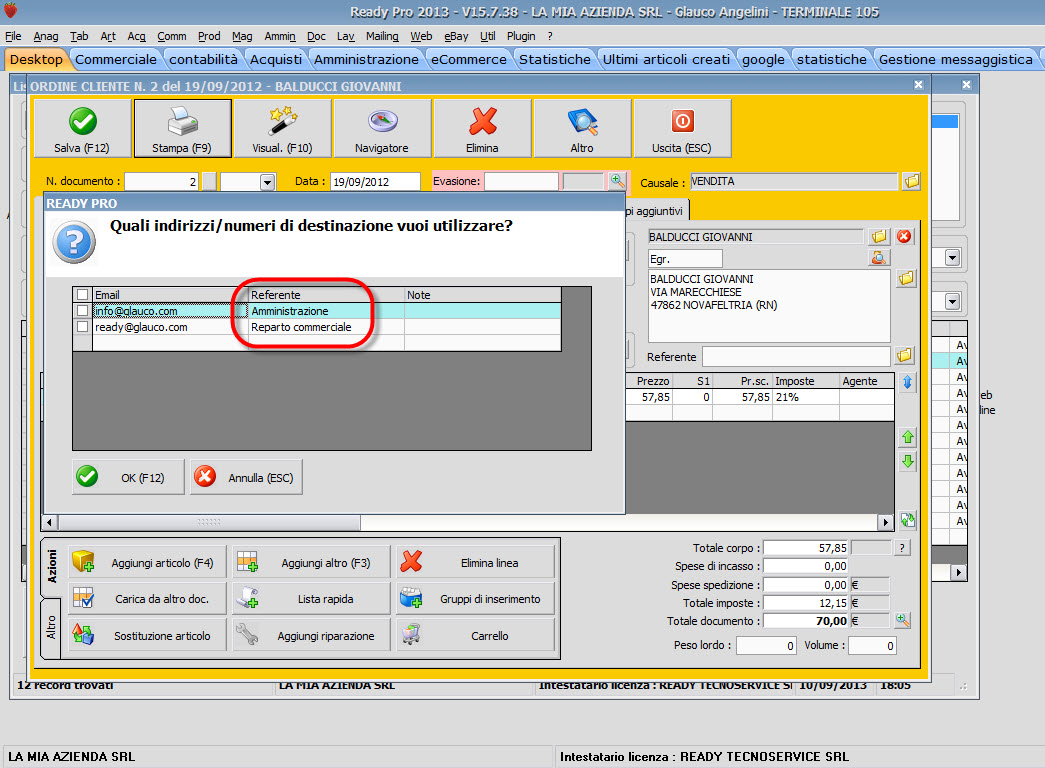Select the Reparto commerciale cell
This screenshot has height=768, width=1045.
326,327
